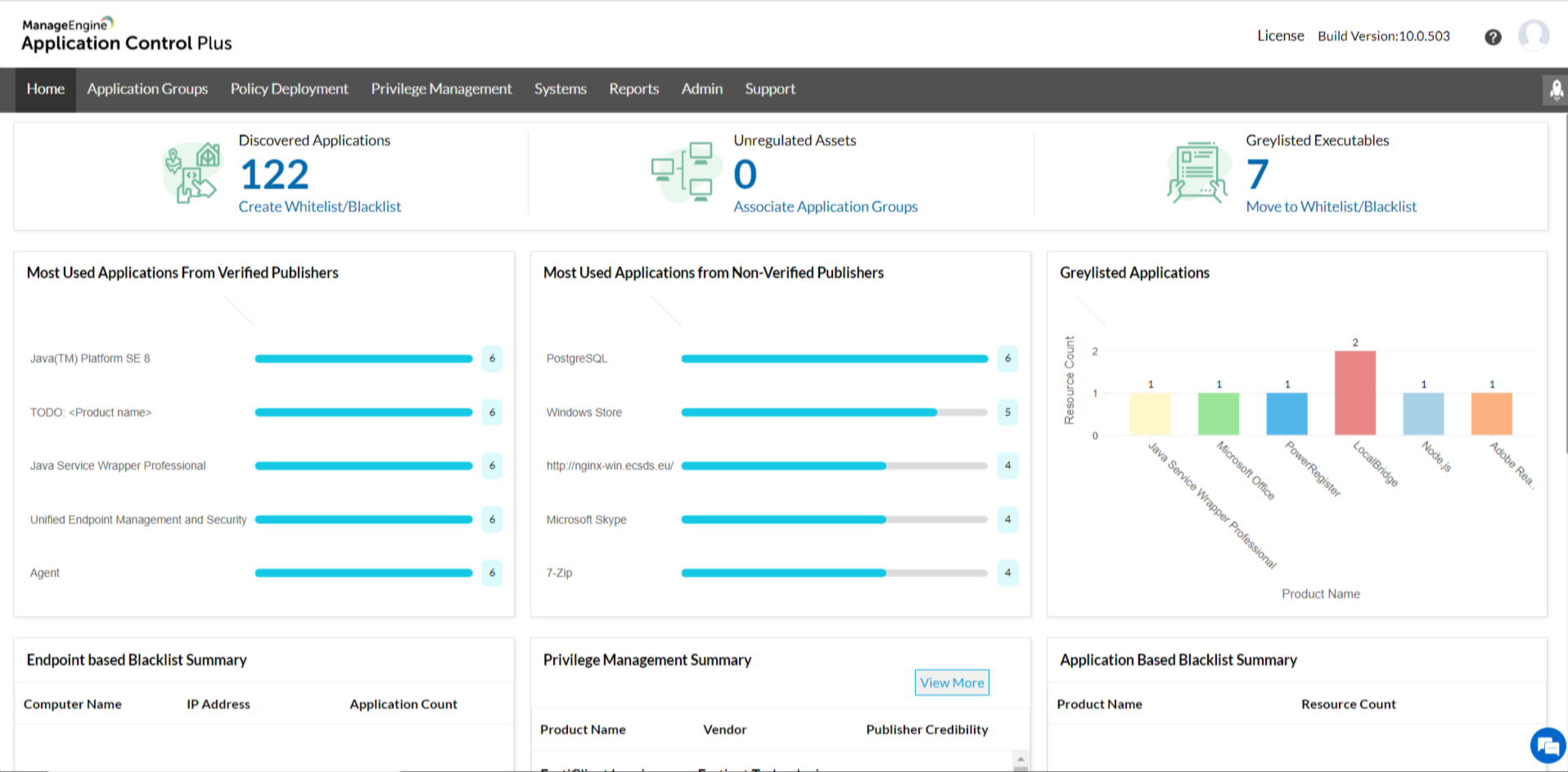Click Product Name header in Privilege Management Summary

(x=583, y=729)
